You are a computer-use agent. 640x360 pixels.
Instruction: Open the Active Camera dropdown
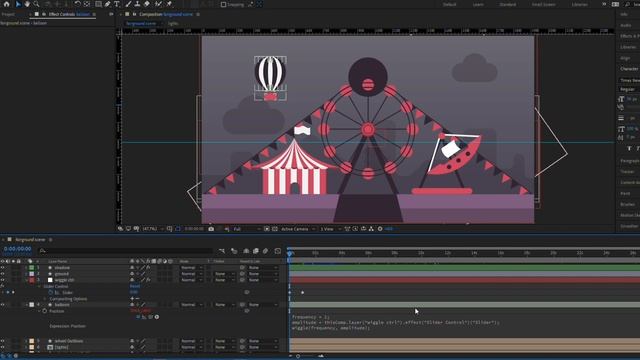(x=298, y=229)
